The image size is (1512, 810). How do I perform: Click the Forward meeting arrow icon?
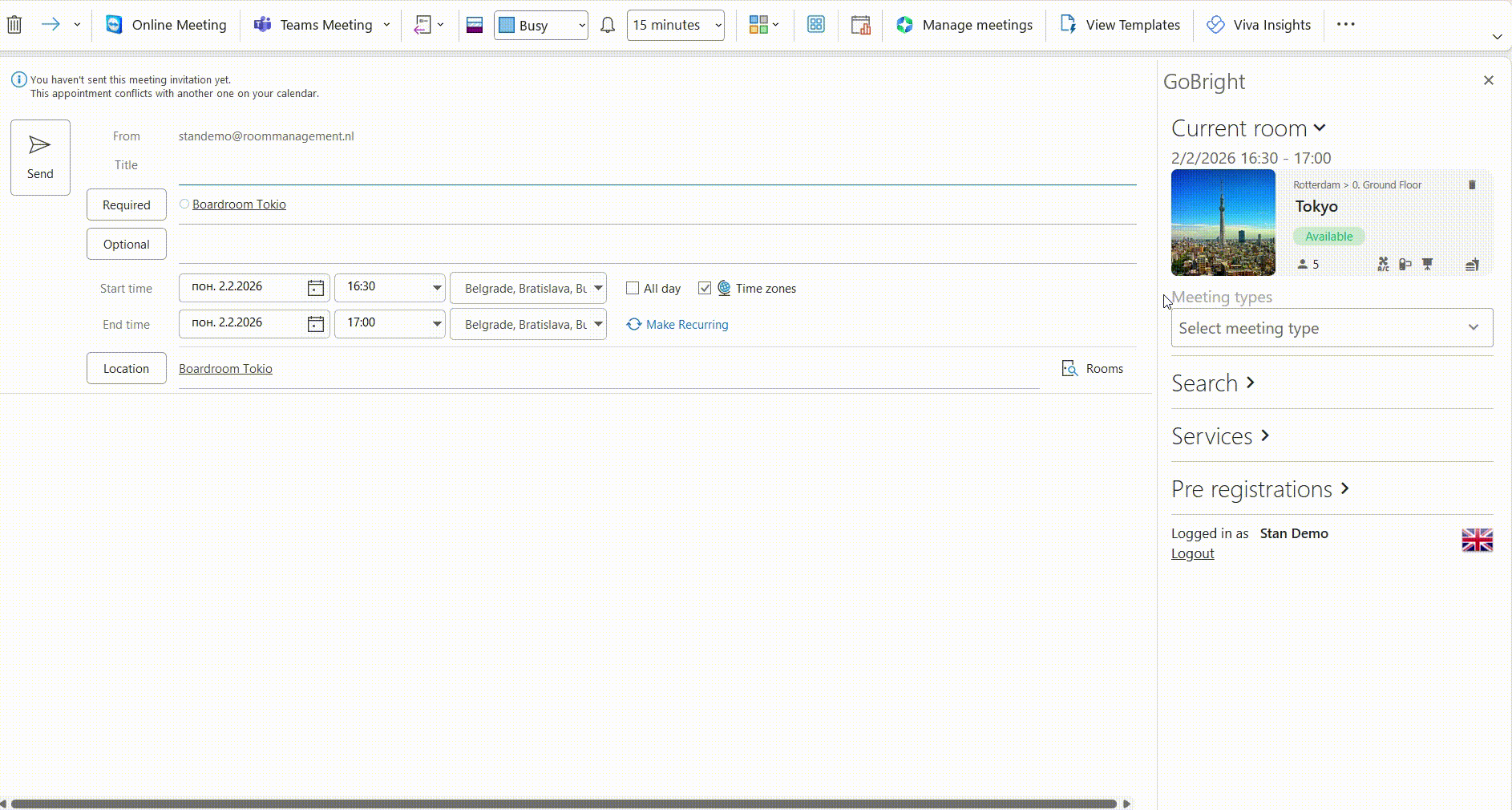click(51, 25)
